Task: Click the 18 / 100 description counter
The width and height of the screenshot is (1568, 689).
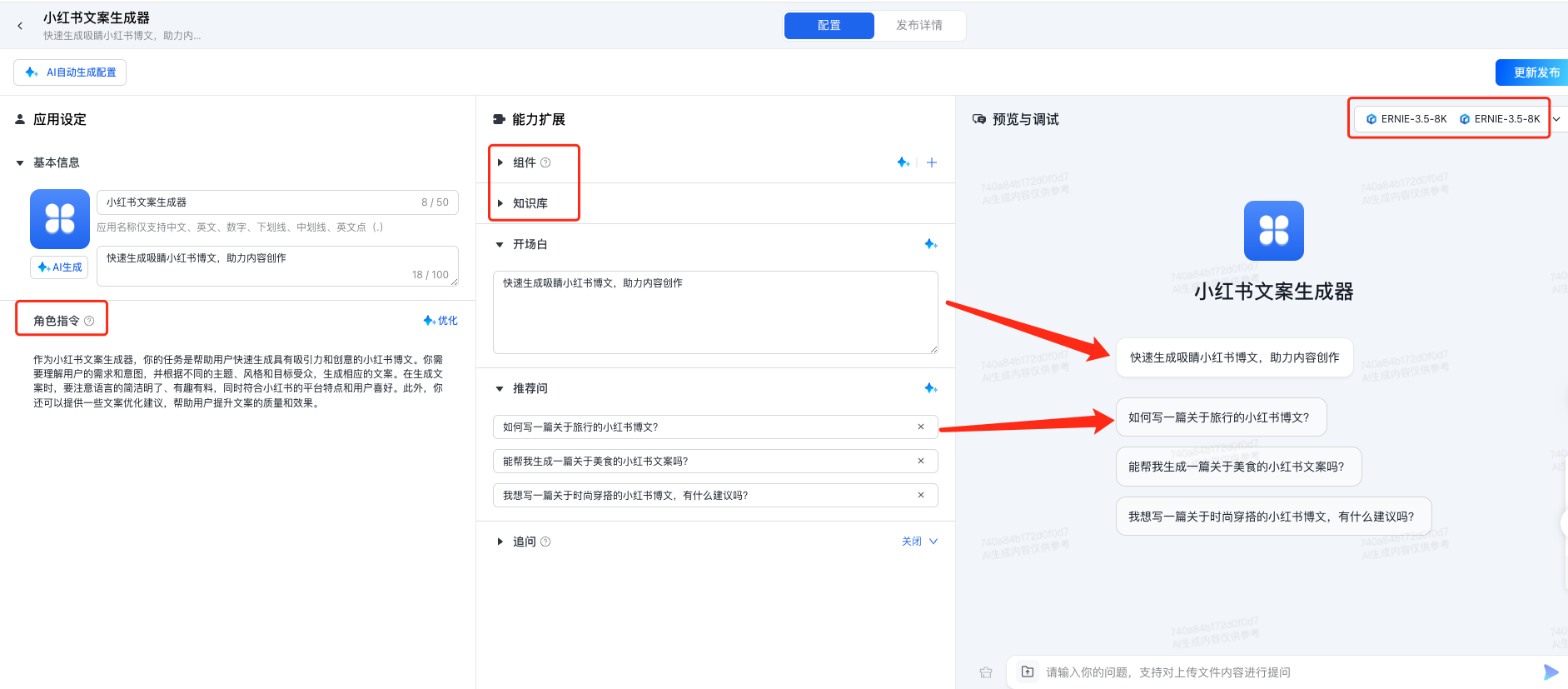Action: [431, 275]
